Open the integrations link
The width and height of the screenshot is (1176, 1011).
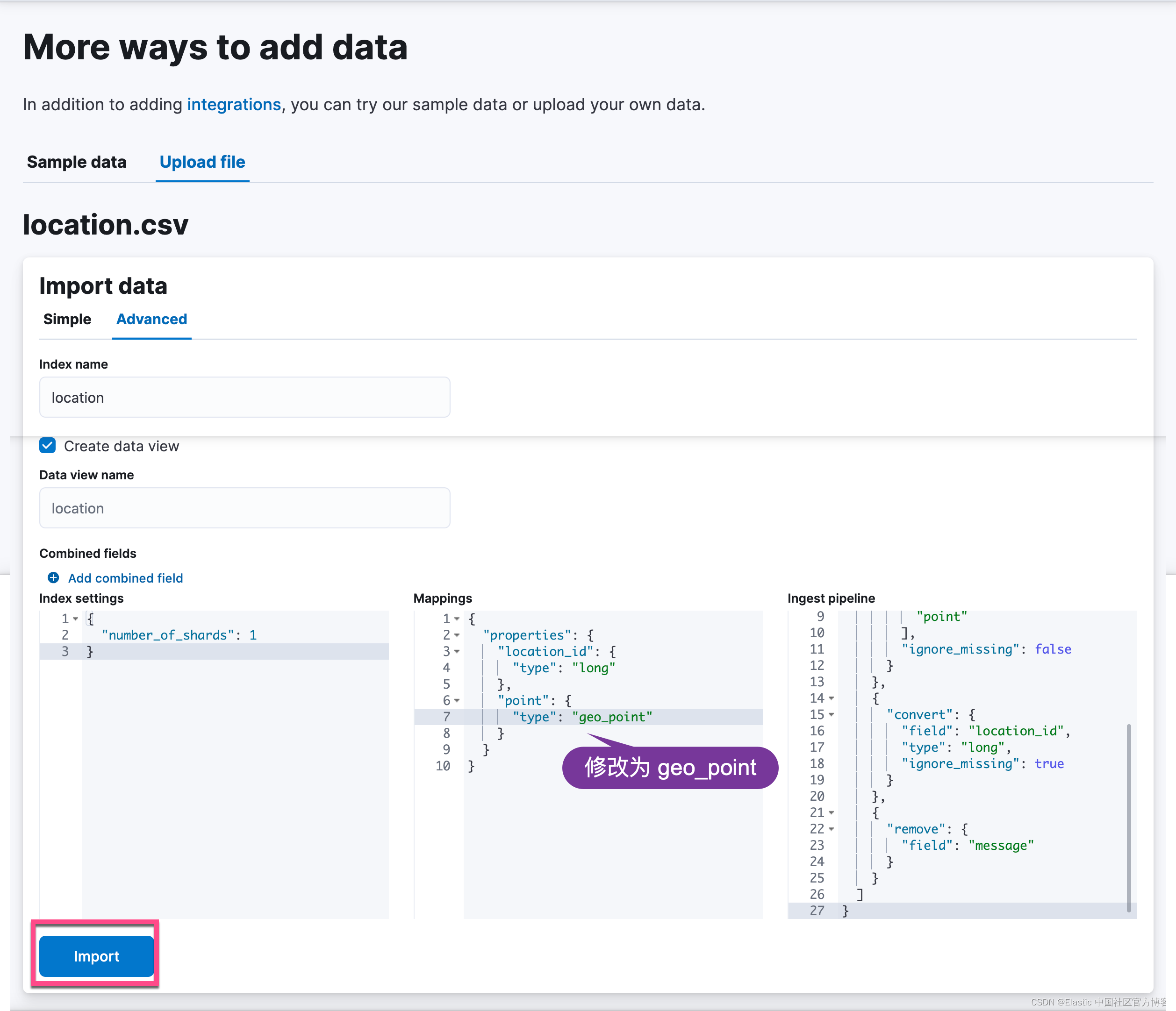click(x=233, y=104)
